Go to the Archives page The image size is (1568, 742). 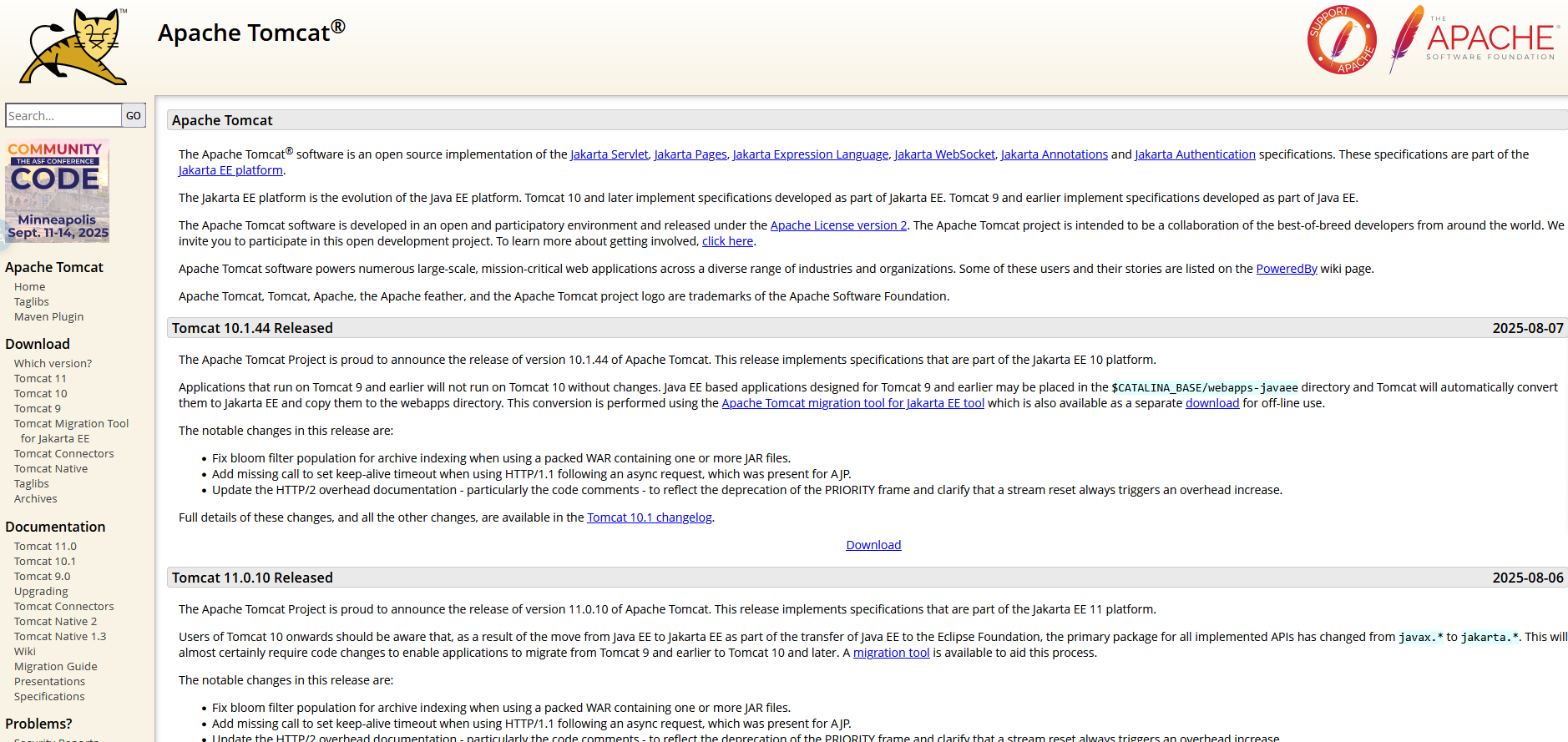[36, 498]
